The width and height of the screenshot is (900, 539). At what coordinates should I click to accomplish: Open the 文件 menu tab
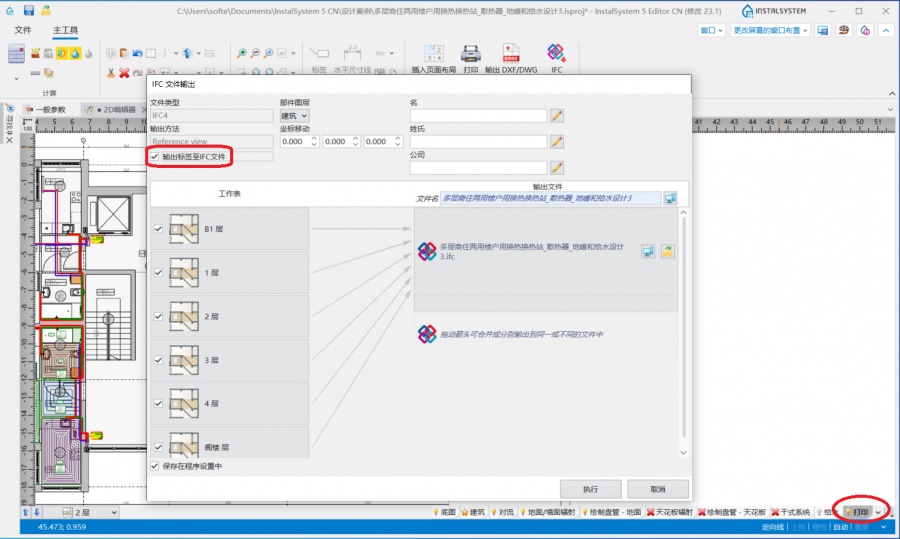pos(23,31)
